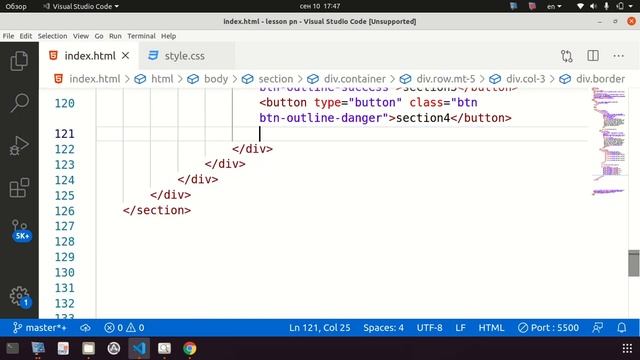
Task: Open the Help menu
Action: (168, 36)
